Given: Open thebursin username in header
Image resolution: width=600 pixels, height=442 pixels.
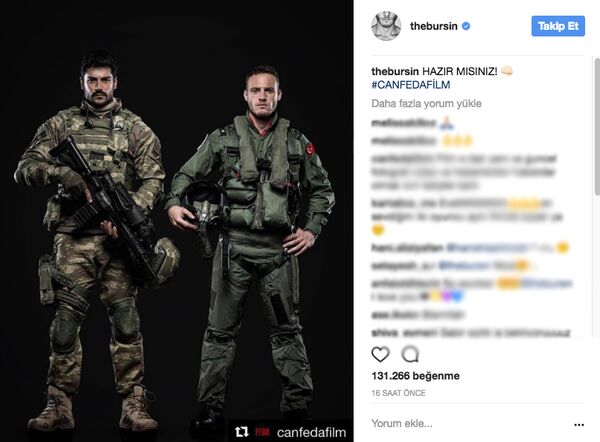Looking at the screenshot, I should coord(434,26).
